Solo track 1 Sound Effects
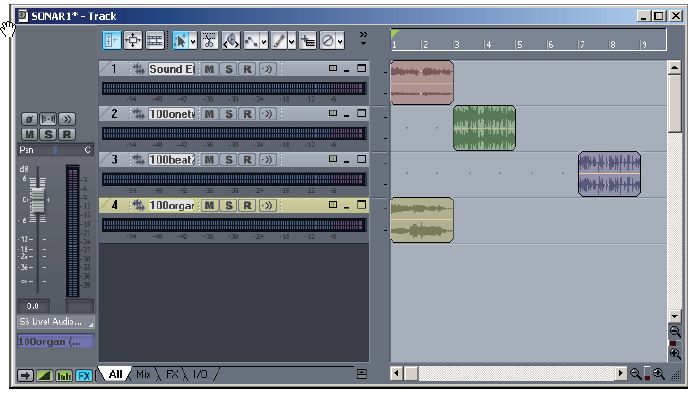 (x=229, y=69)
